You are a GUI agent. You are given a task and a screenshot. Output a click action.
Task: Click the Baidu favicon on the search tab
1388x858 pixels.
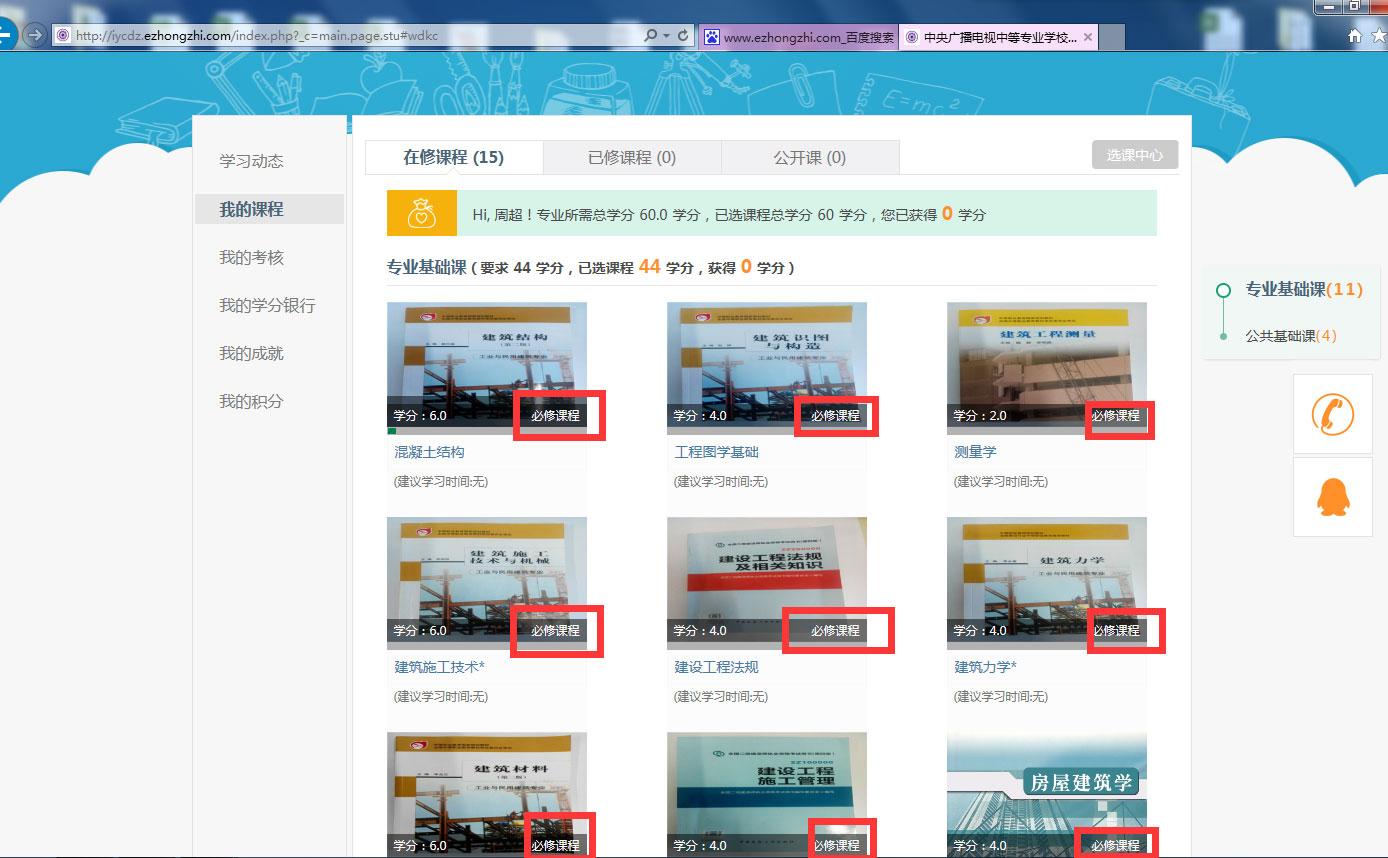711,37
